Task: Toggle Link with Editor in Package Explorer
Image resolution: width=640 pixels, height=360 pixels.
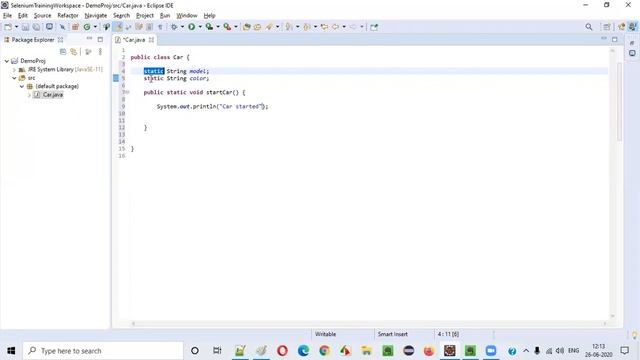Action: click(73, 52)
